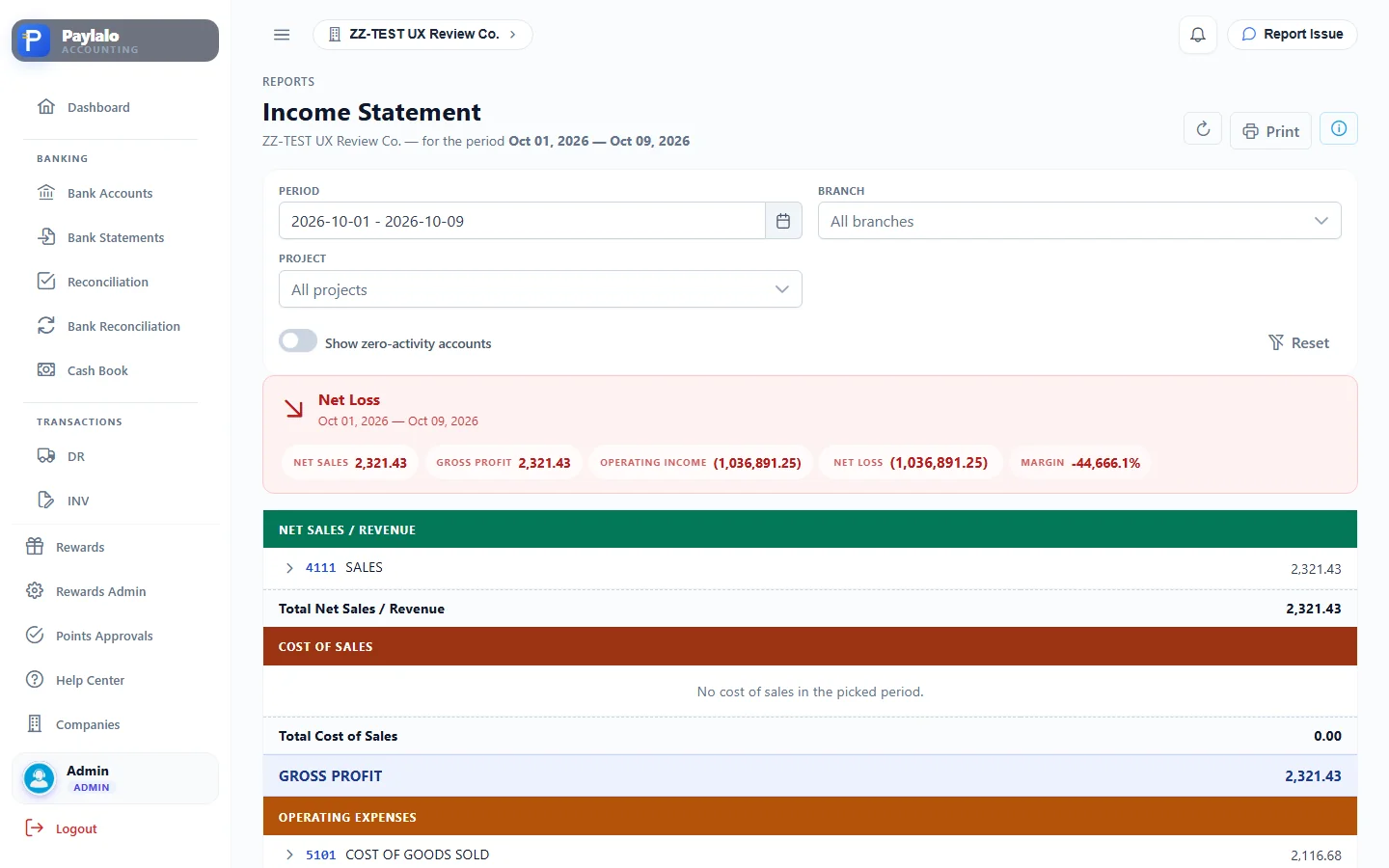Open Rewards Admin menu item
The image size is (1389, 868).
pos(100,591)
